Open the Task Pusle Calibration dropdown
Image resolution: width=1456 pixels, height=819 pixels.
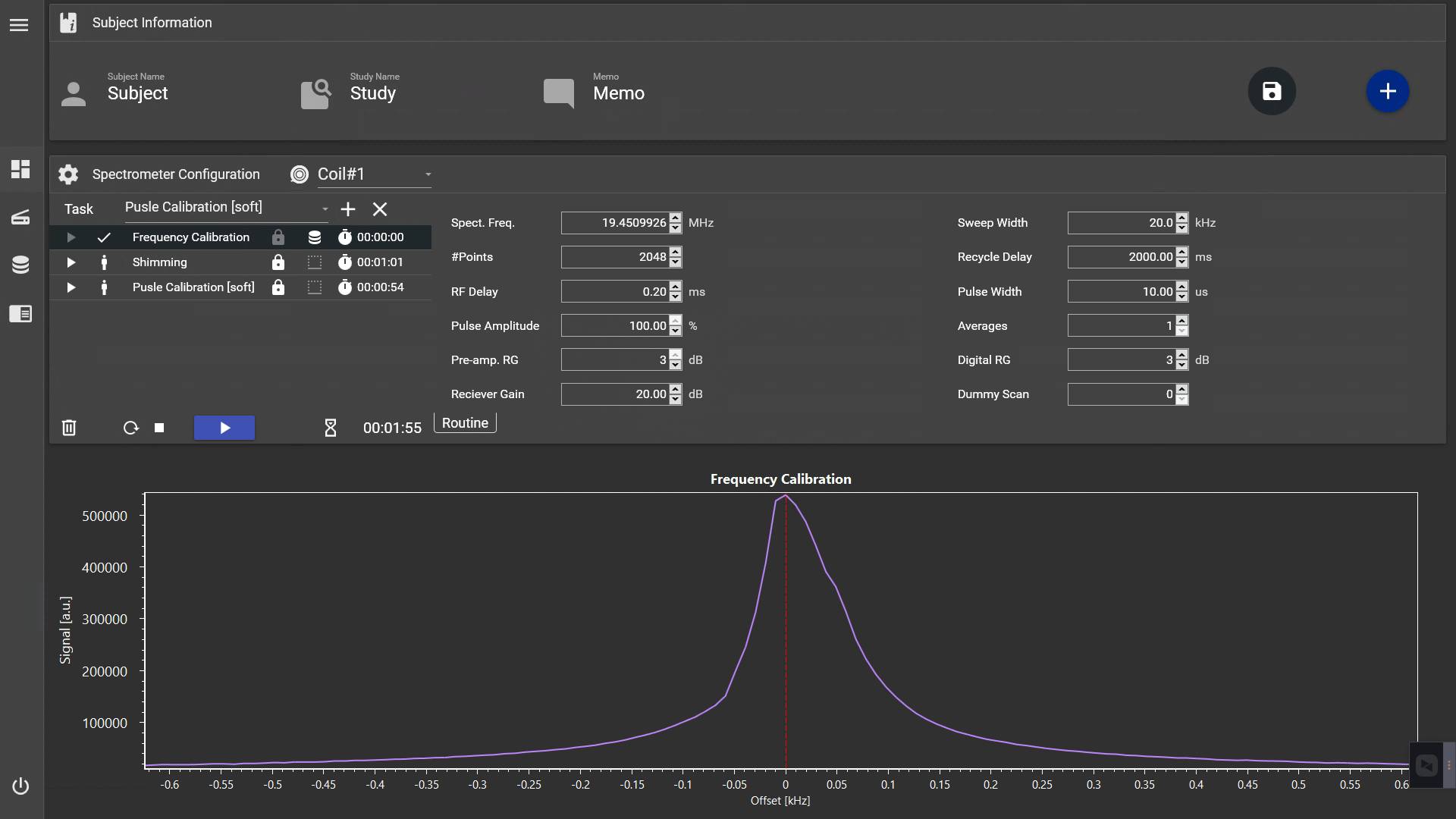226,208
